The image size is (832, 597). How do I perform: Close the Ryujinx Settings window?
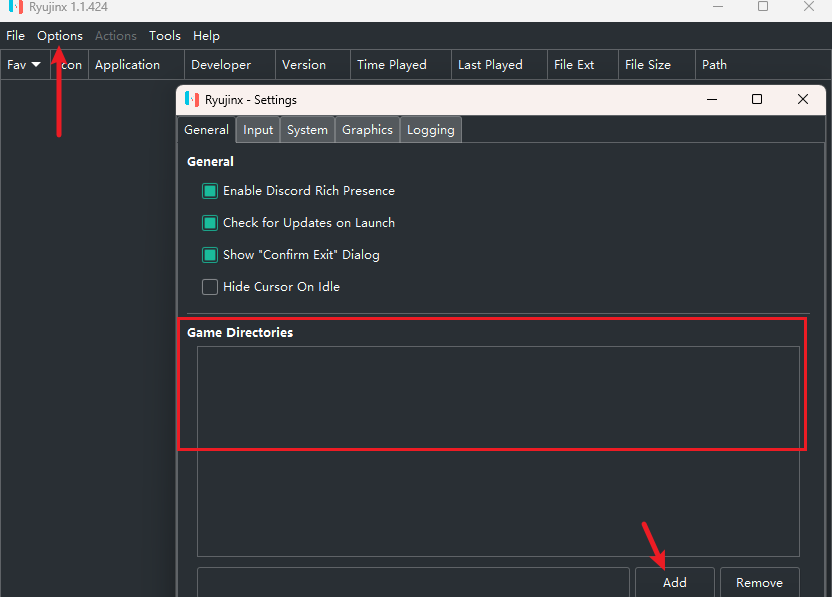coord(803,99)
